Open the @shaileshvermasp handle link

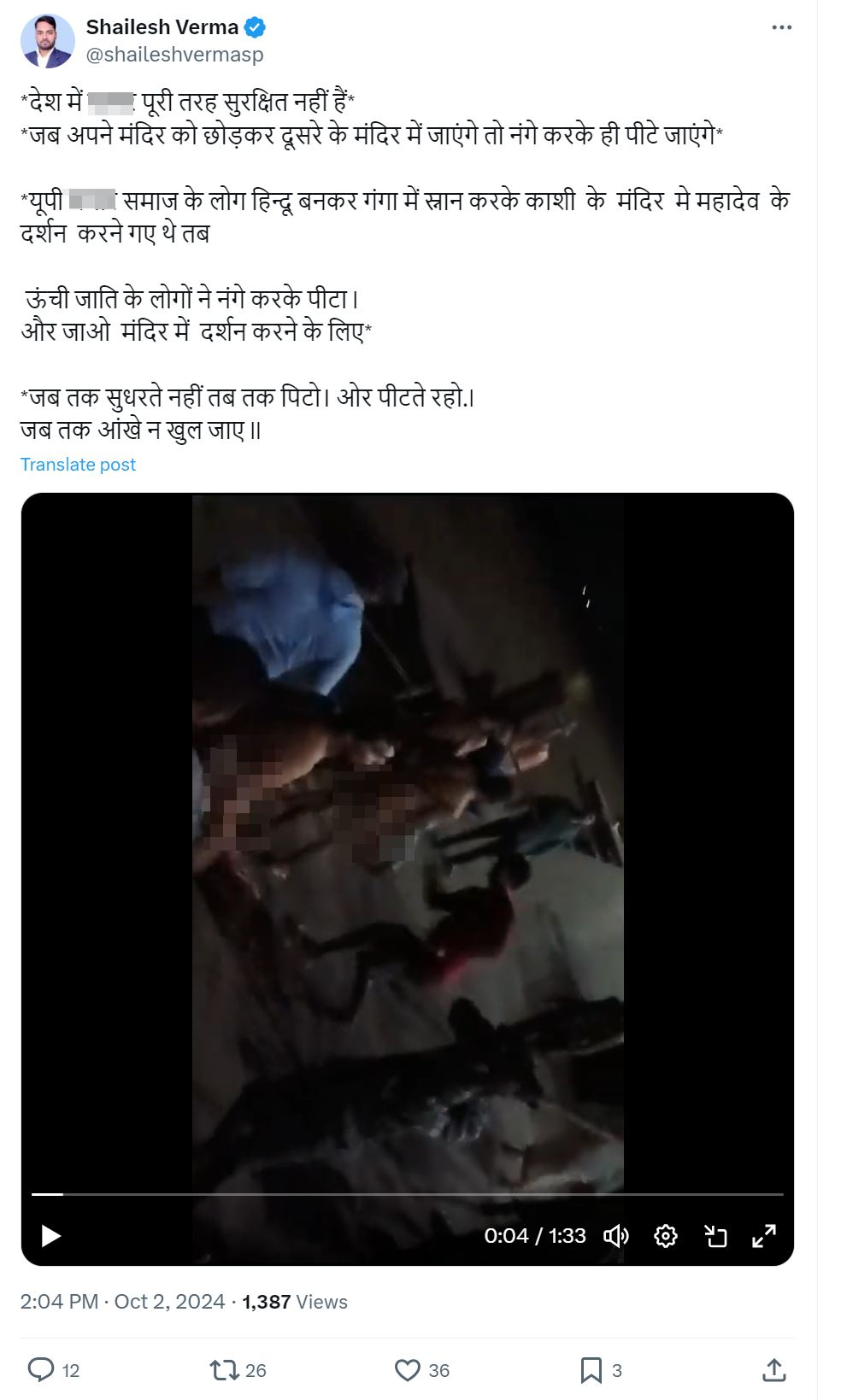[175, 55]
